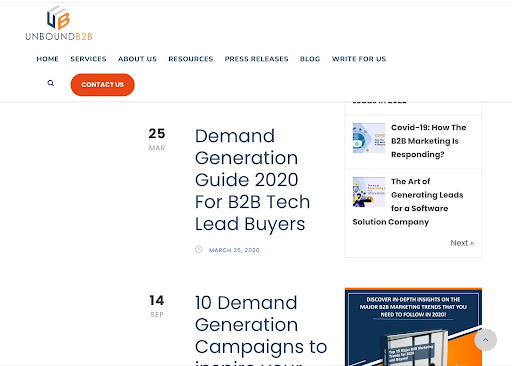Image resolution: width=512 pixels, height=366 pixels.
Task: Click the clock icon beside March 25, 2020
Action: click(199, 249)
